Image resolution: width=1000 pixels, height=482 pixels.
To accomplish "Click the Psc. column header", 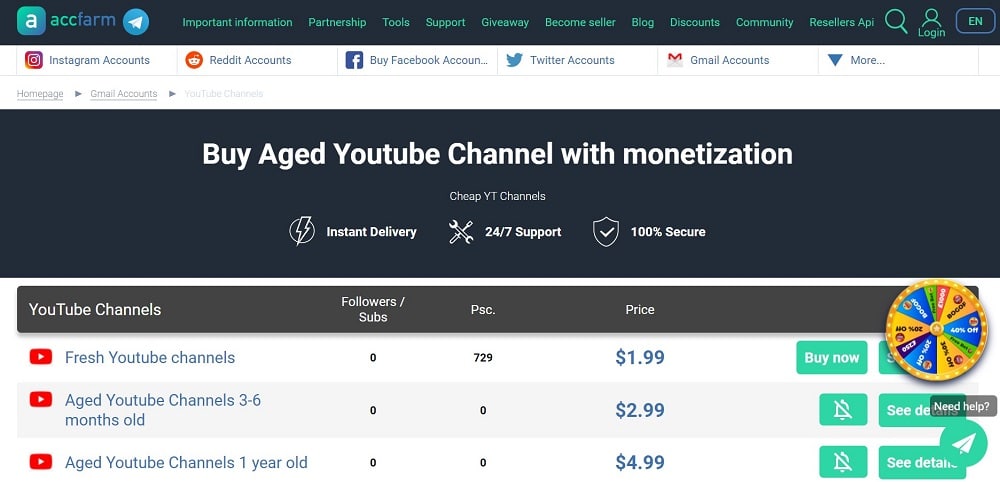I will pos(483,310).
